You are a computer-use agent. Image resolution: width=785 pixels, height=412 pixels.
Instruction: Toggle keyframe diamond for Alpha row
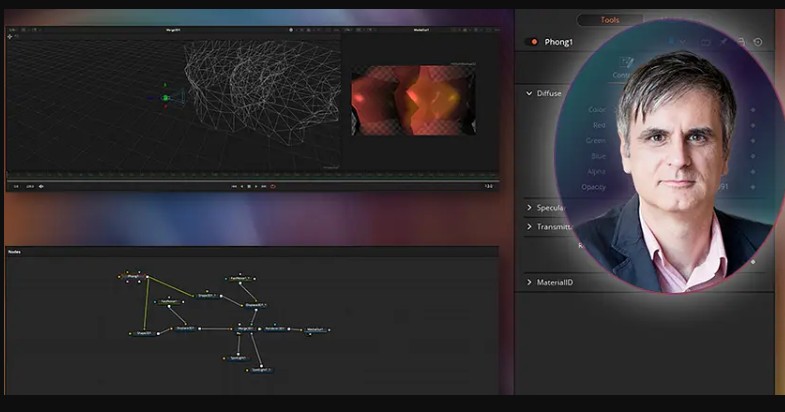[752, 172]
